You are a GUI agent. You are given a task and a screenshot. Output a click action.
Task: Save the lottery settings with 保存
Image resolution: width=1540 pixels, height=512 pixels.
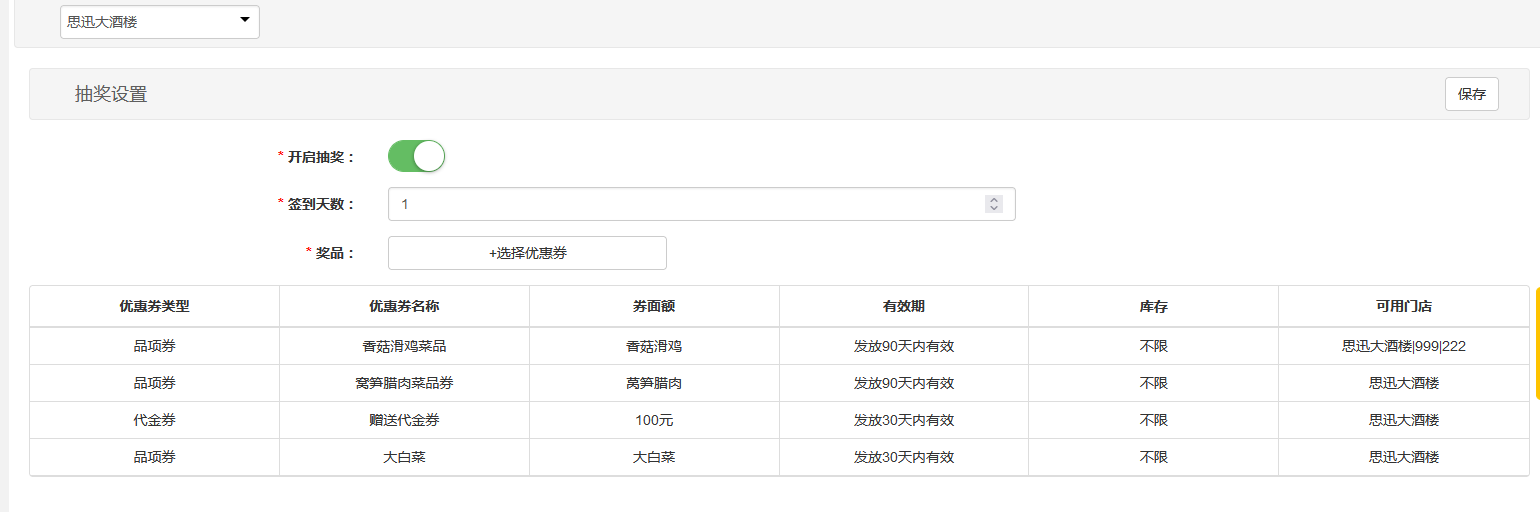click(1471, 94)
